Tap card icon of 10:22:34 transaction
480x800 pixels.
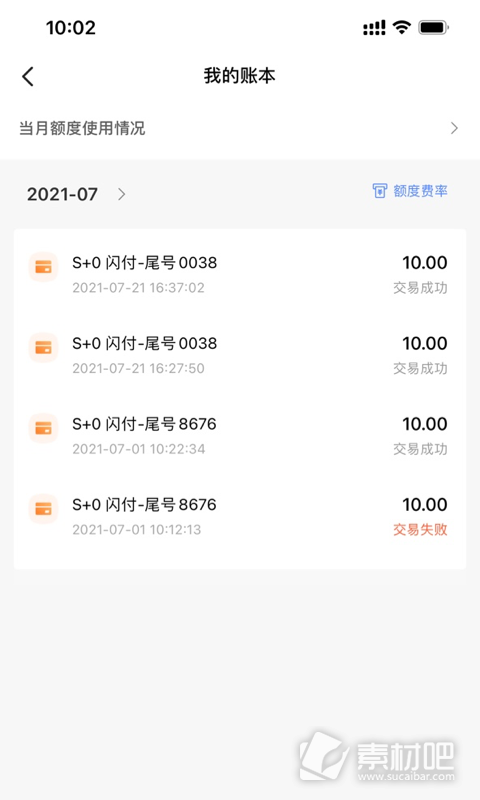pyautogui.click(x=43, y=428)
